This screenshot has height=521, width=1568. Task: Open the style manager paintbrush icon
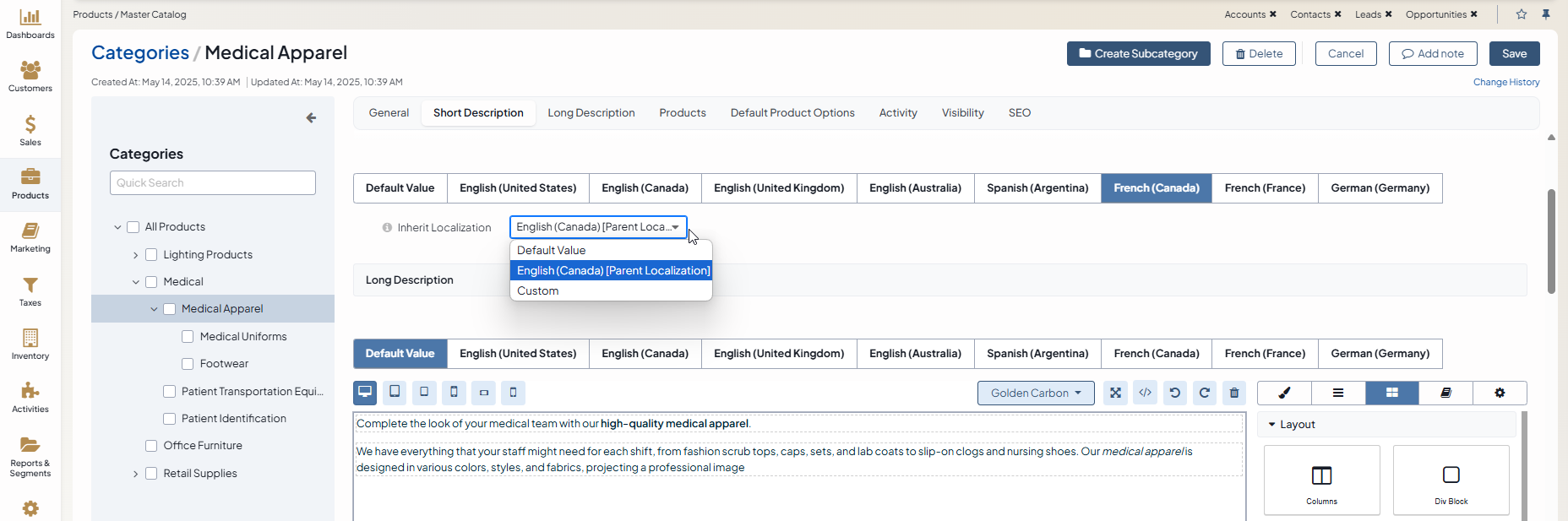pos(1284,393)
